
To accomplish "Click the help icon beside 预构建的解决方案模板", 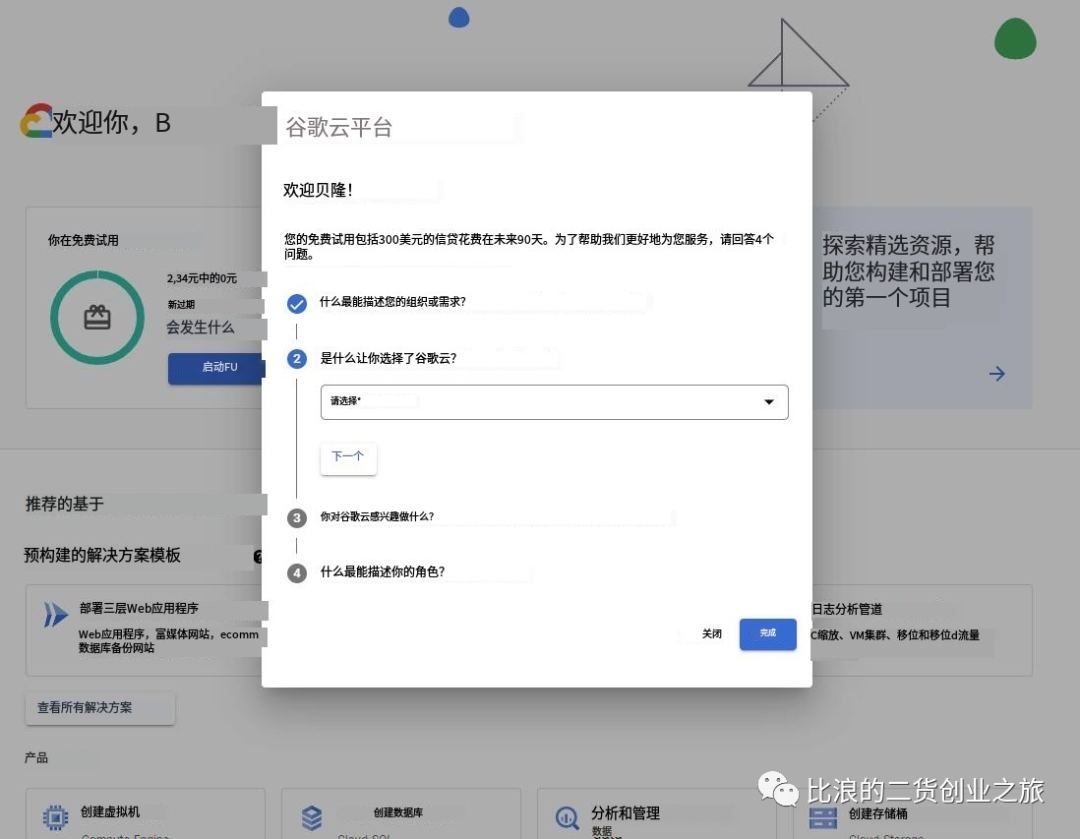I will pos(258,557).
